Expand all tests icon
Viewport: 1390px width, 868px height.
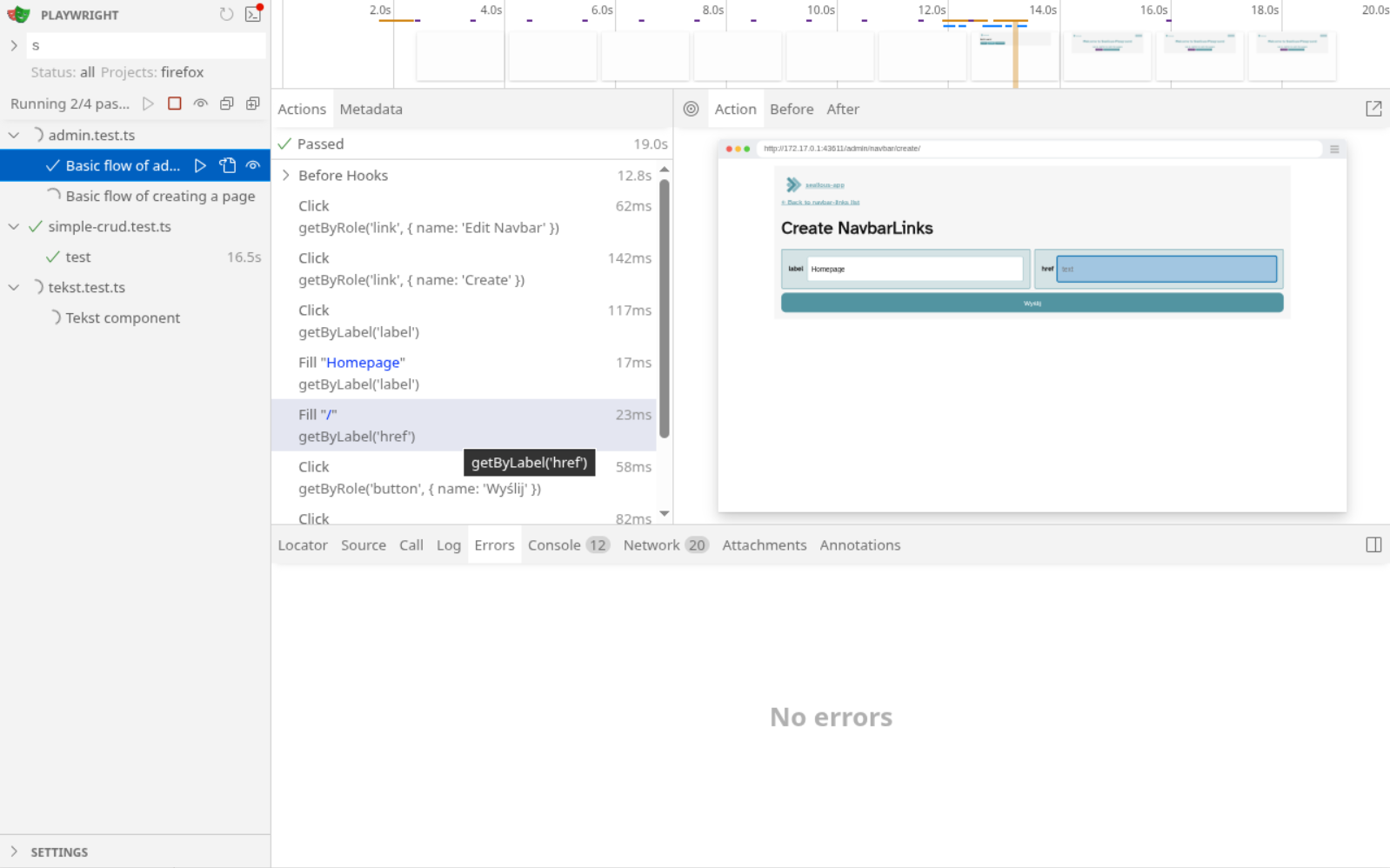[x=252, y=103]
